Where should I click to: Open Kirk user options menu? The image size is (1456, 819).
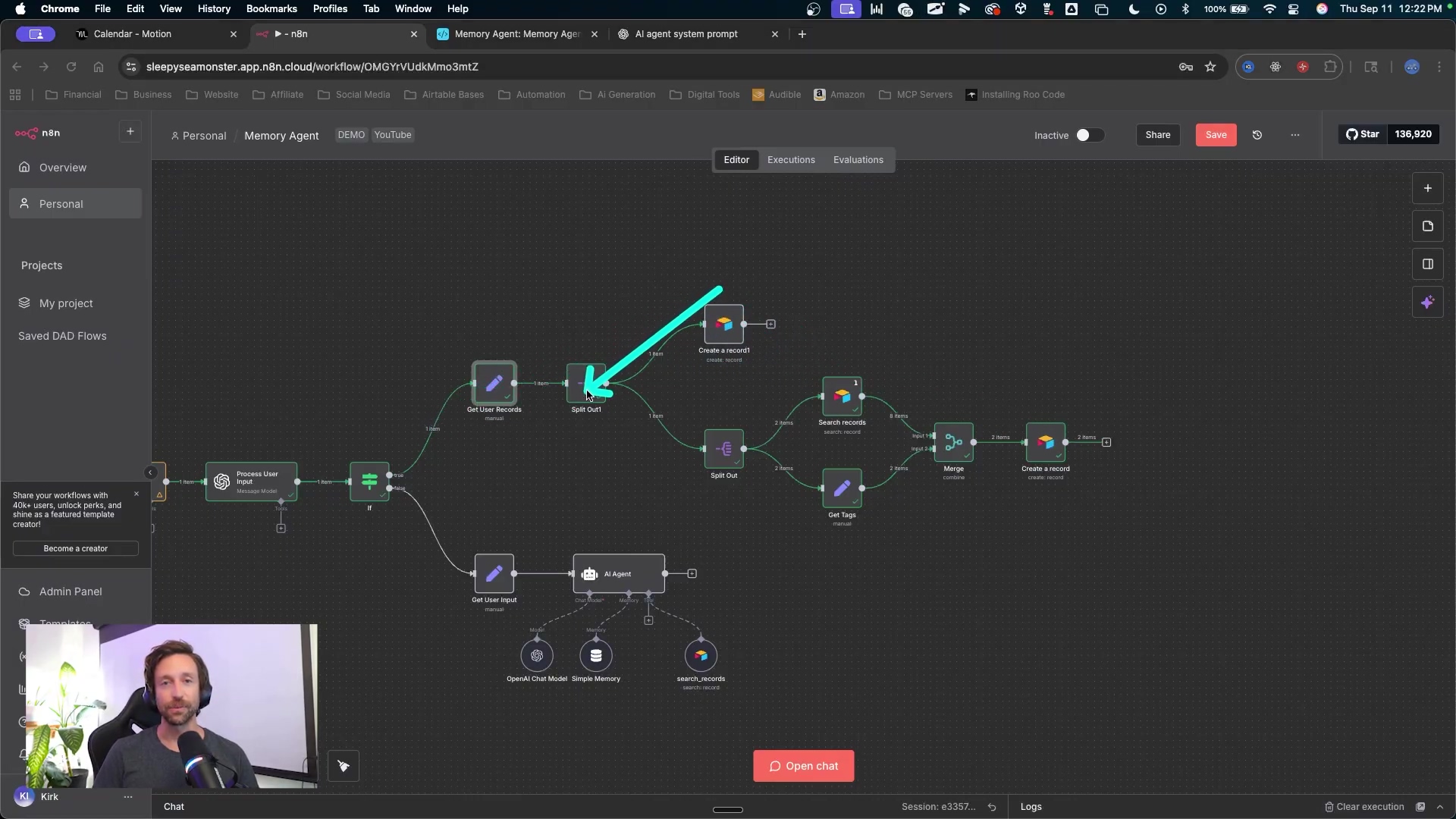128,797
